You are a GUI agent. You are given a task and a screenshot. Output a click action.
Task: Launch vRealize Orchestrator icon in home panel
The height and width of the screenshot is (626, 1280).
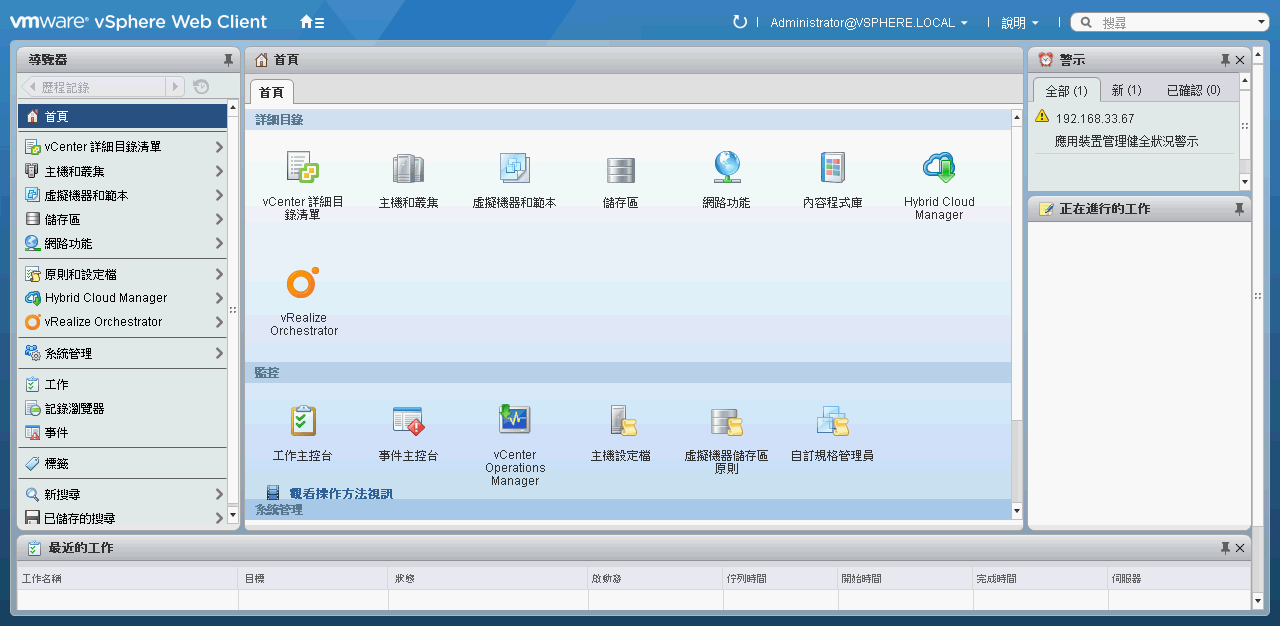pos(302,284)
